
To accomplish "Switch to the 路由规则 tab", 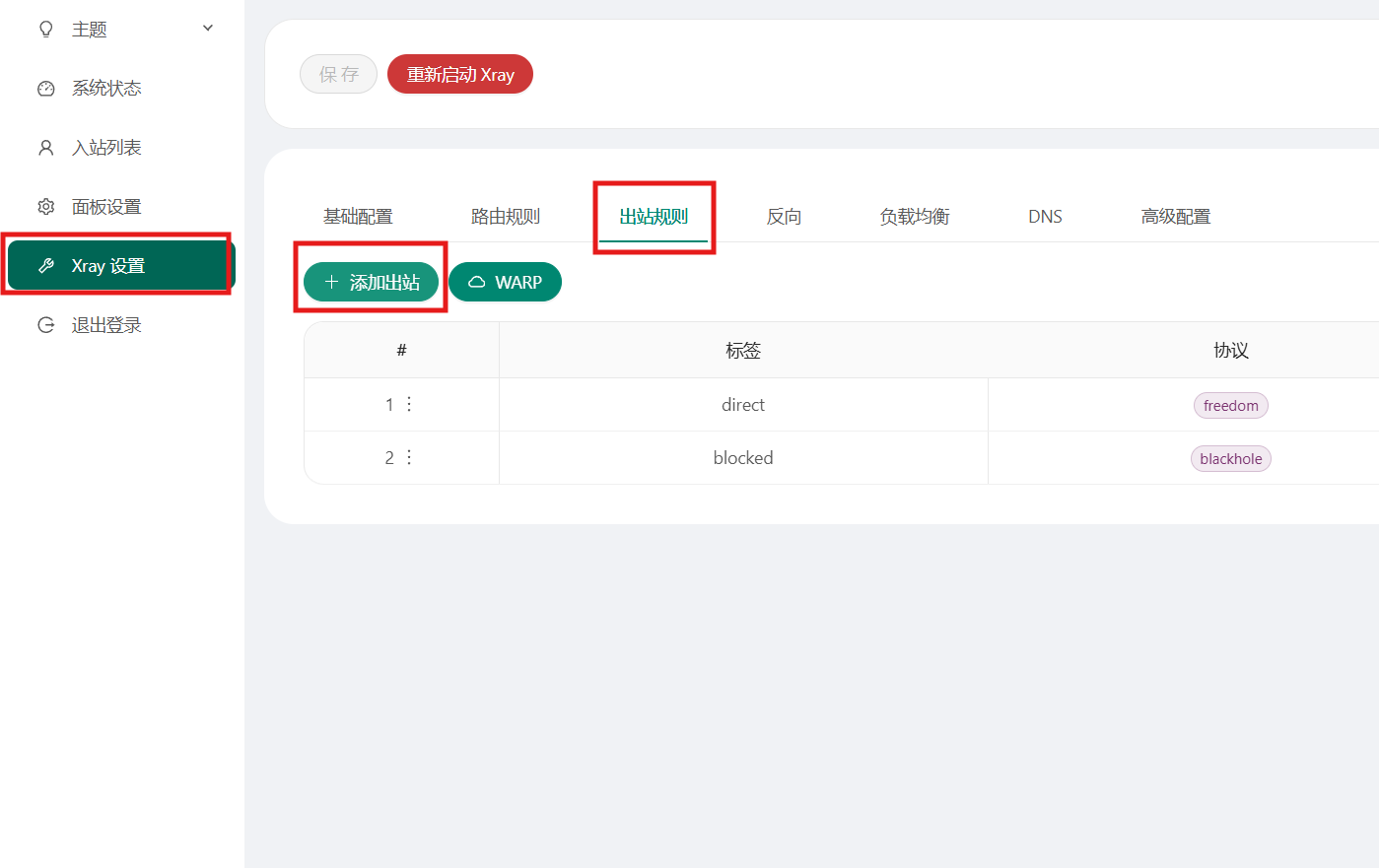I will (x=506, y=216).
